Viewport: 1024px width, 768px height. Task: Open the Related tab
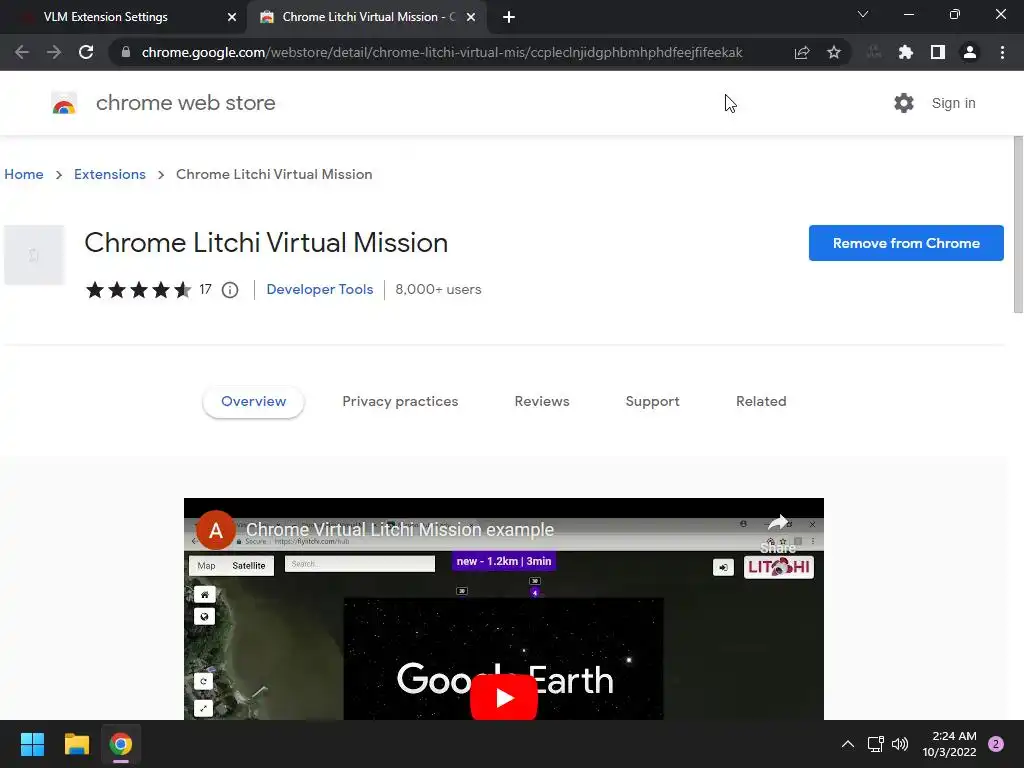[761, 402]
